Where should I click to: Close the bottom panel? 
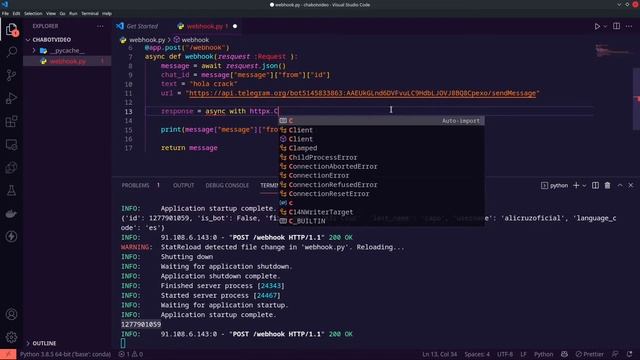point(631,185)
